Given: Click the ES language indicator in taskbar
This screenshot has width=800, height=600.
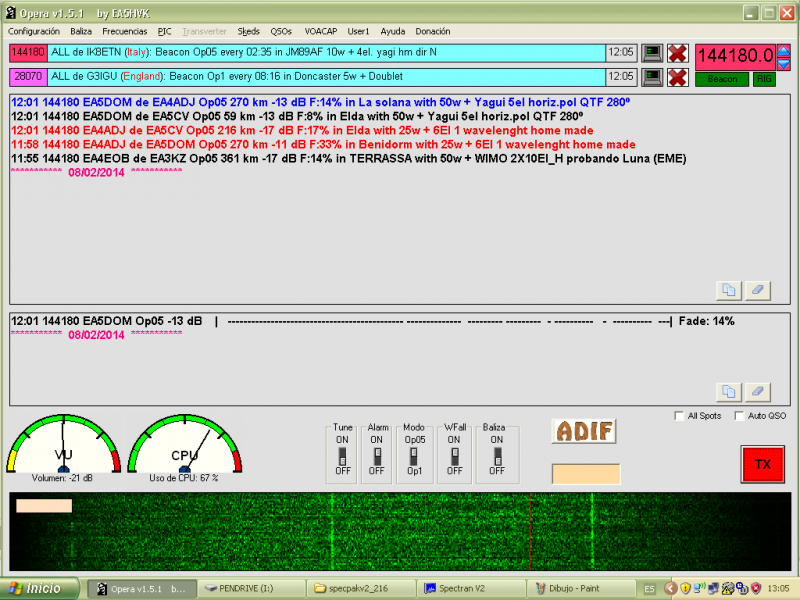Looking at the screenshot, I should pos(649,589).
